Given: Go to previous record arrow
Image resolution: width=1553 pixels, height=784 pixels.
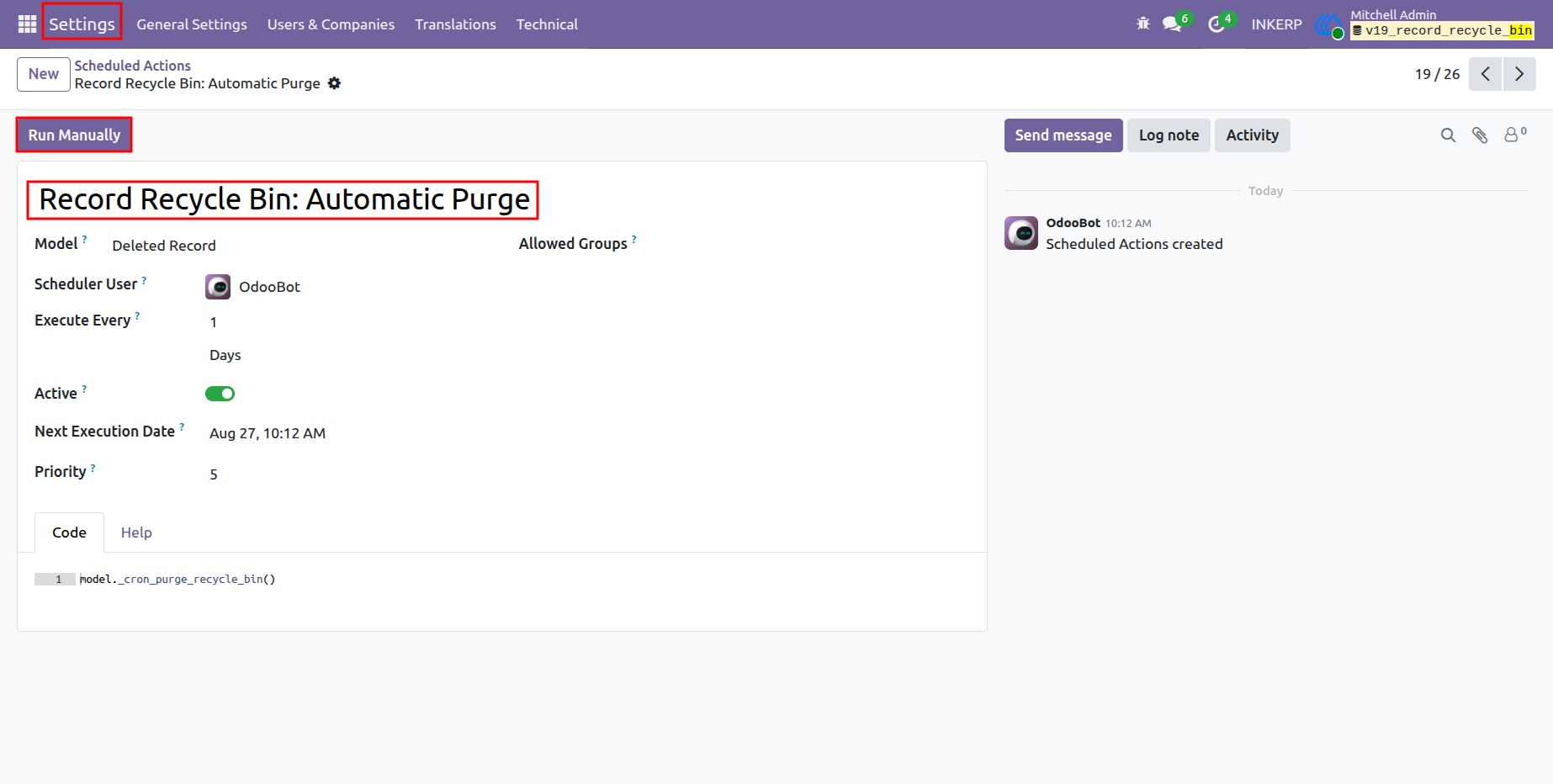Looking at the screenshot, I should pyautogui.click(x=1485, y=74).
